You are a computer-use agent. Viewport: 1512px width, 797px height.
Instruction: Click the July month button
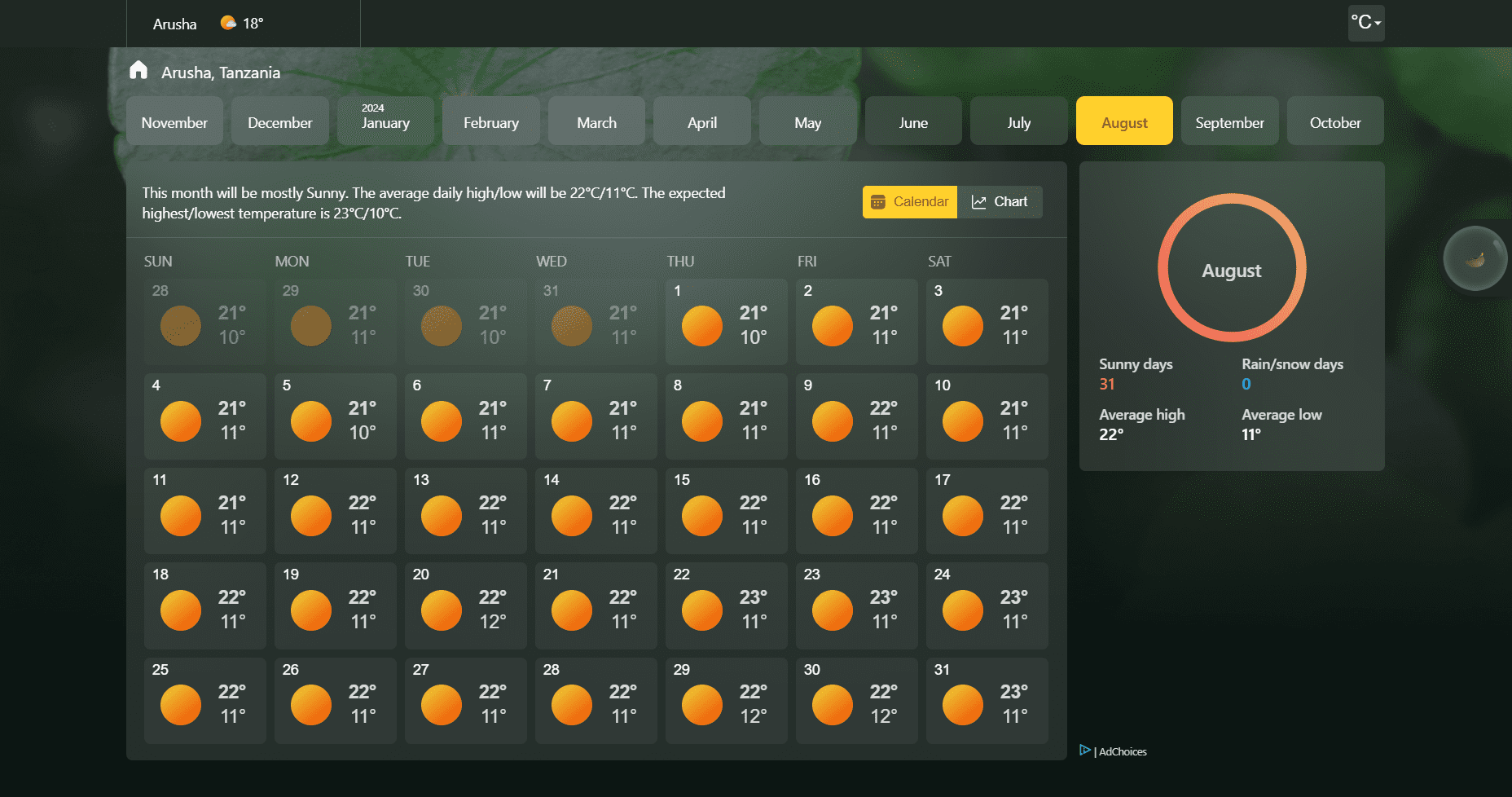click(x=1018, y=121)
